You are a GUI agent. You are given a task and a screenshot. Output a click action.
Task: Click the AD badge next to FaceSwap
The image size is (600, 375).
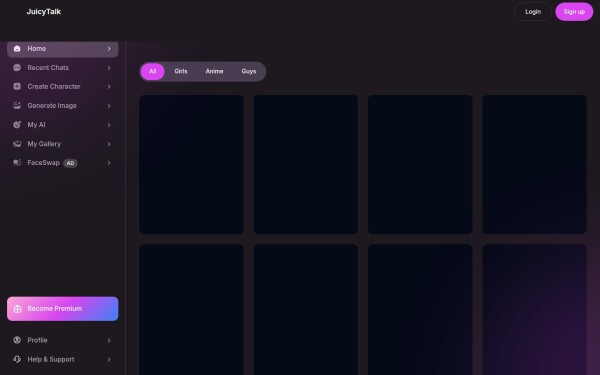tap(70, 163)
